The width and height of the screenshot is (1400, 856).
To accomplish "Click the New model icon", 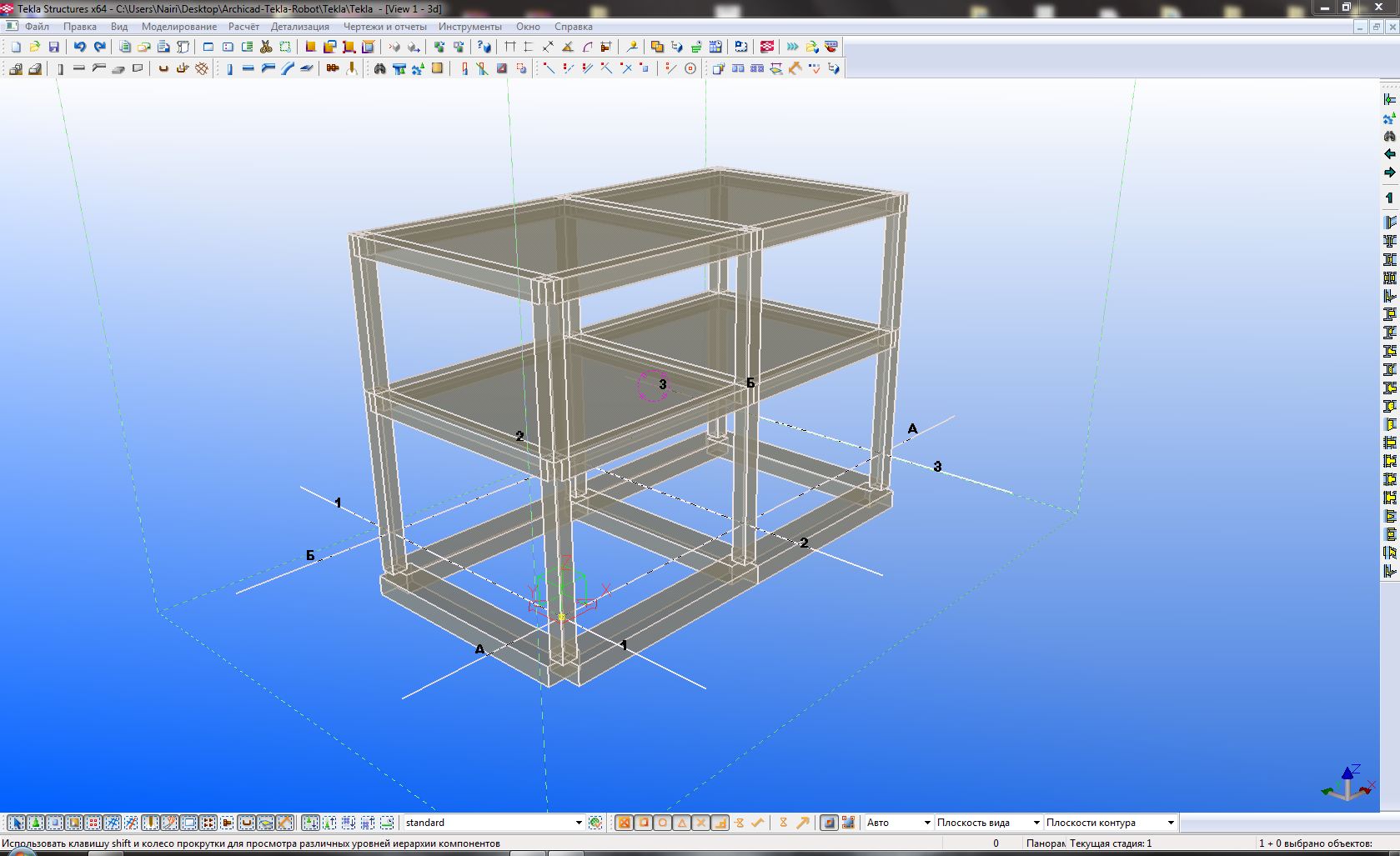I will coord(16,48).
